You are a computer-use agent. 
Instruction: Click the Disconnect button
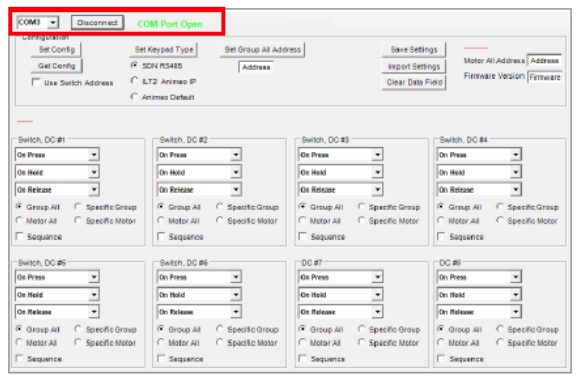[98, 23]
